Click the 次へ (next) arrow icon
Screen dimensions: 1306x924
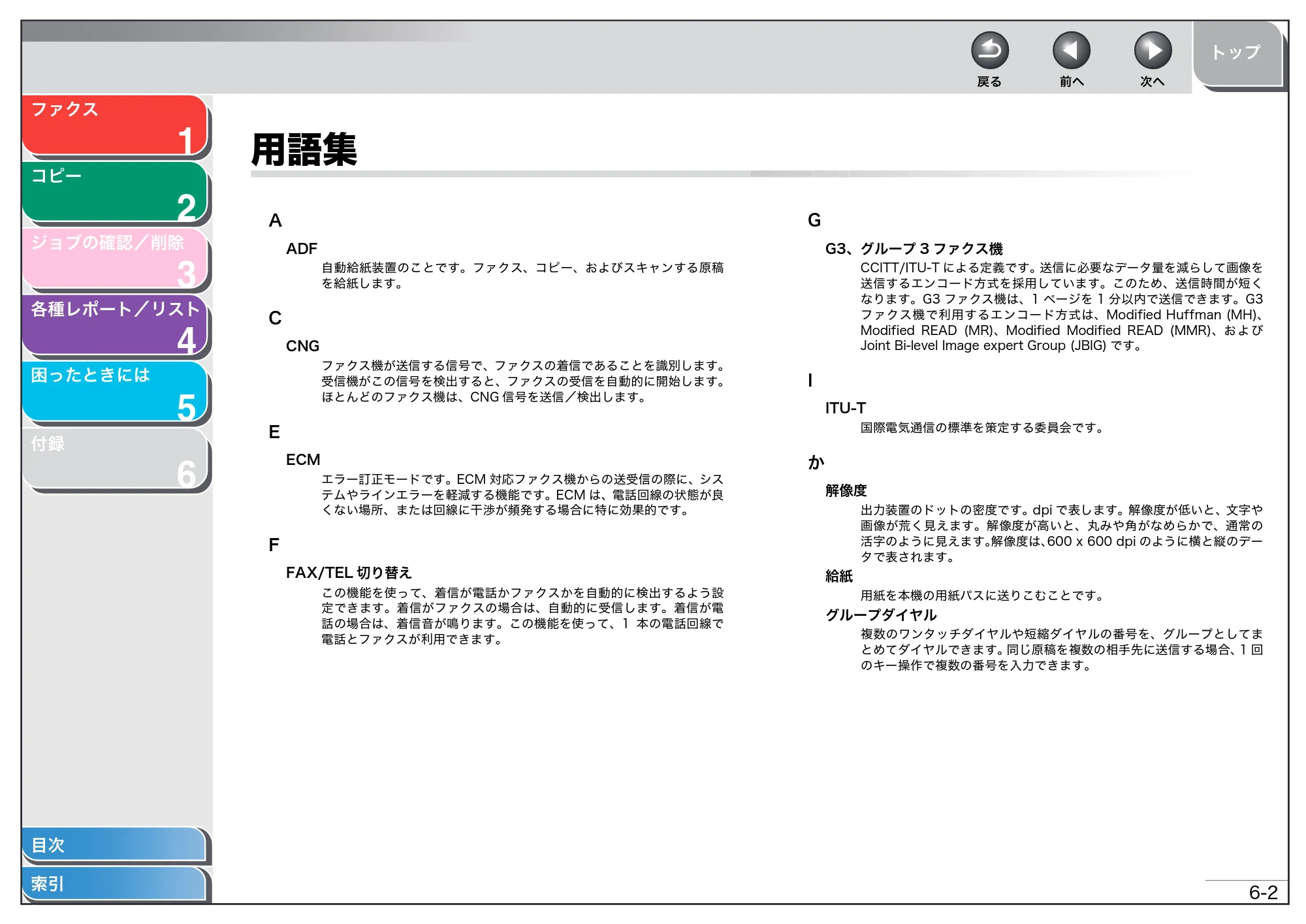point(1153,50)
